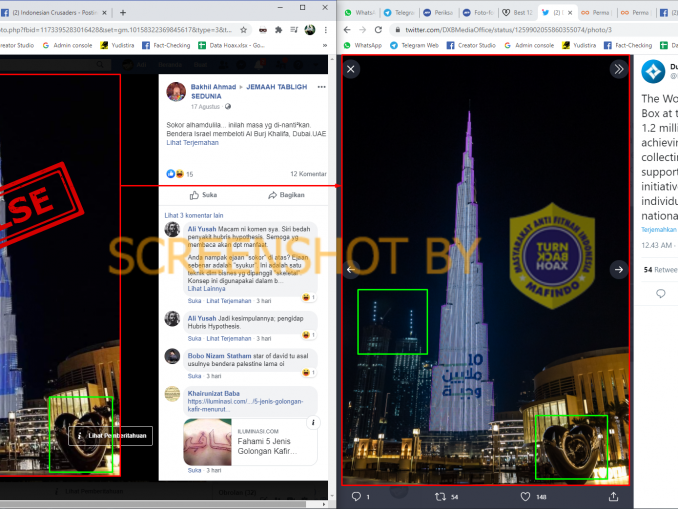The image size is (678, 509).
Task: Click the share icon below the Twitter photo
Action: pyautogui.click(x=613, y=496)
